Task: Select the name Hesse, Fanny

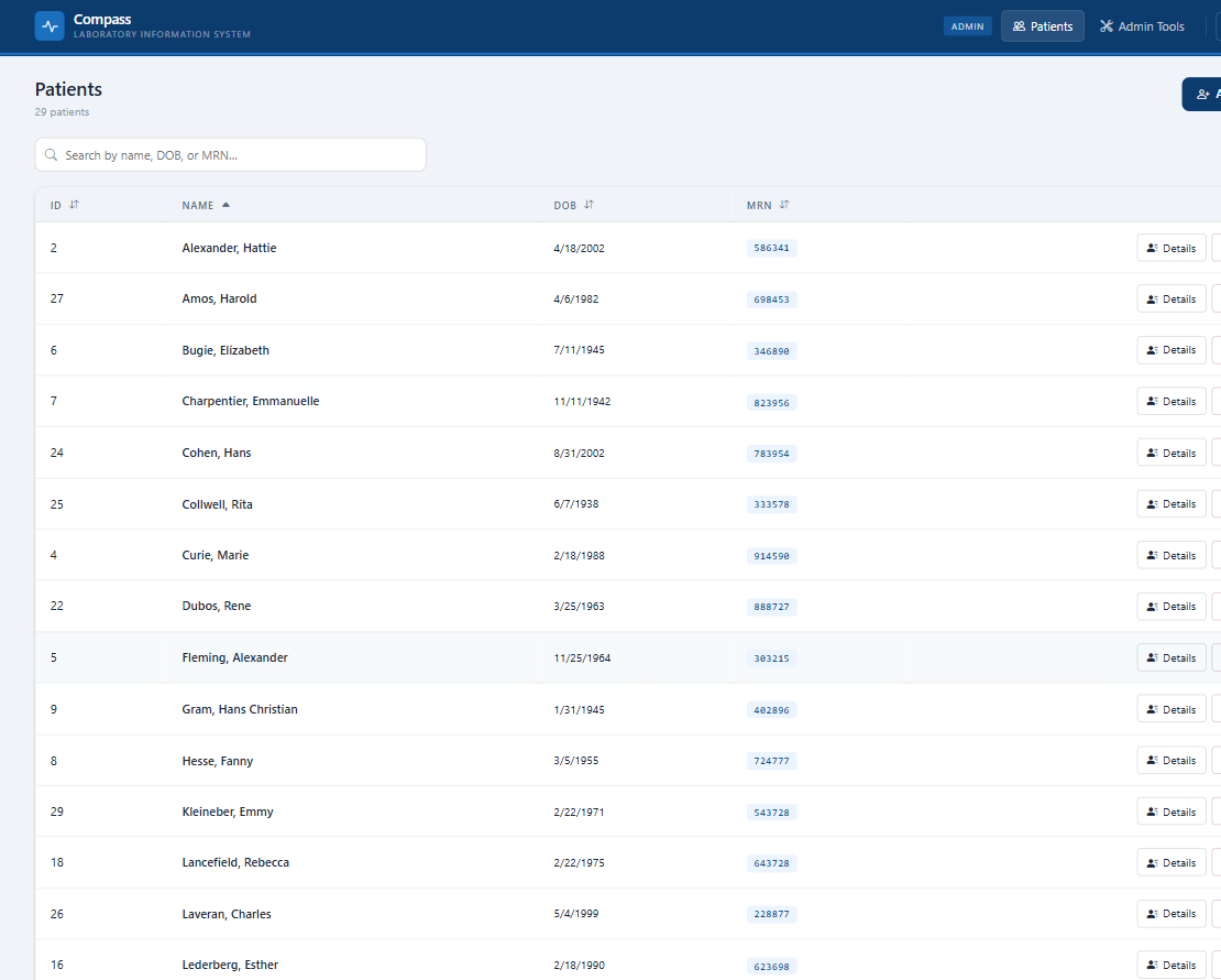Action: tap(217, 761)
